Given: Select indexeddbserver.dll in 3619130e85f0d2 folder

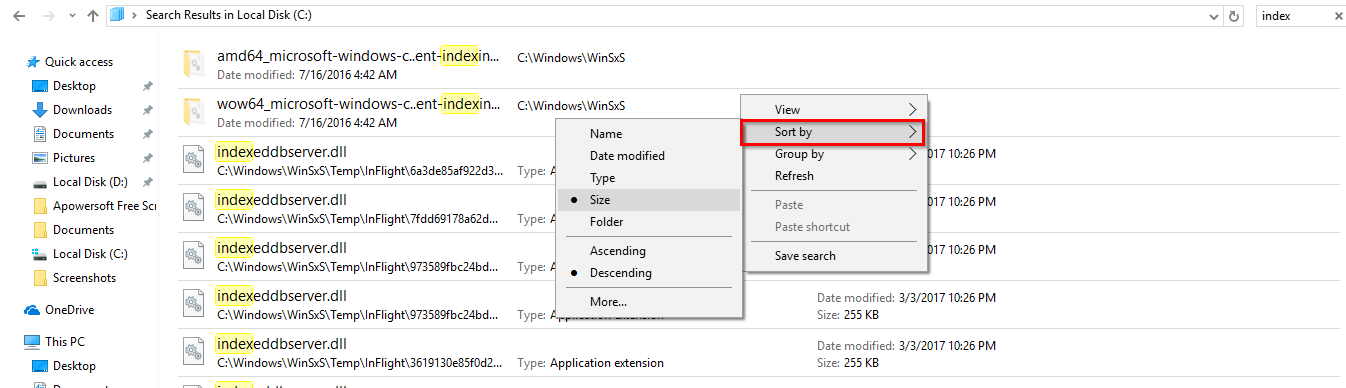Looking at the screenshot, I should (281, 344).
